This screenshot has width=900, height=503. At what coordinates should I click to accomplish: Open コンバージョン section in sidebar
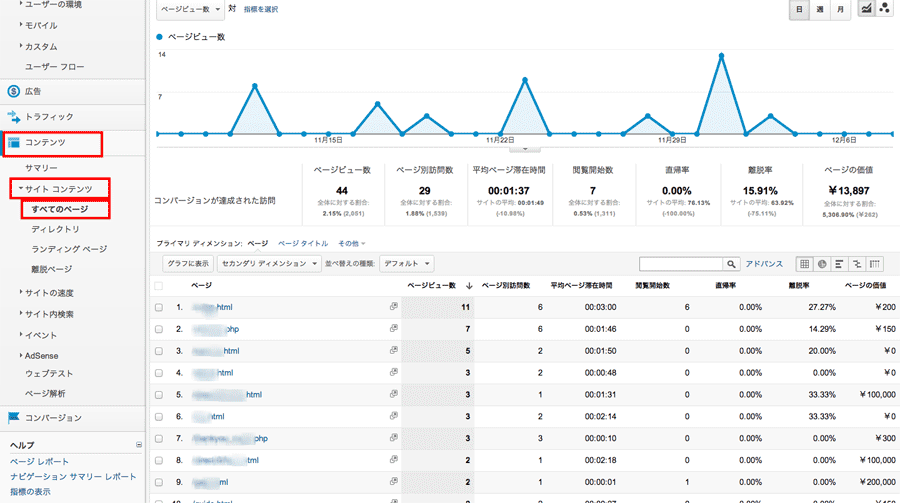(53, 417)
